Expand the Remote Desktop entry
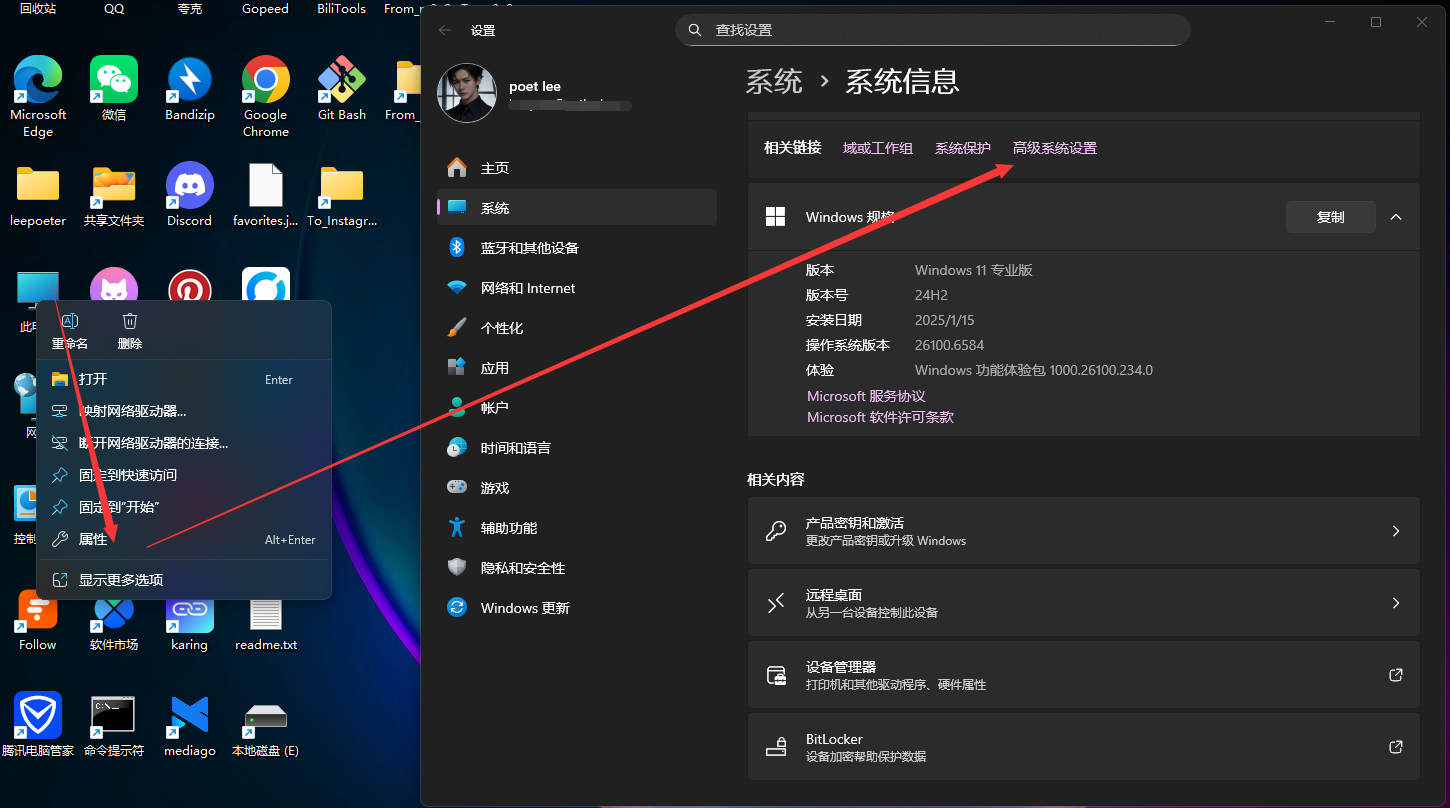 click(x=1083, y=603)
